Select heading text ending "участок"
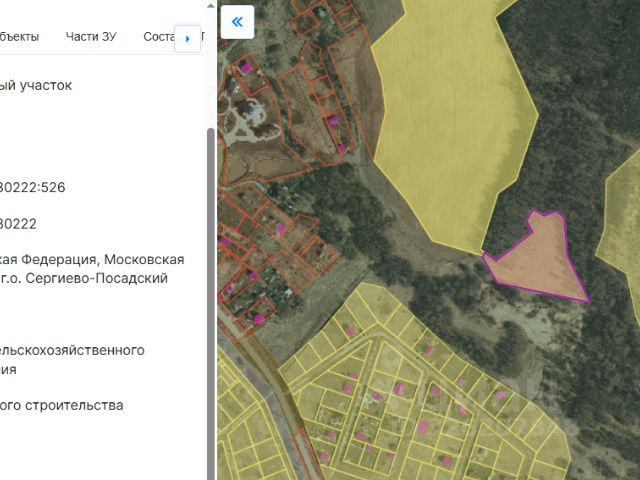Screen dimensions: 640x480 pyautogui.click(x=46, y=85)
